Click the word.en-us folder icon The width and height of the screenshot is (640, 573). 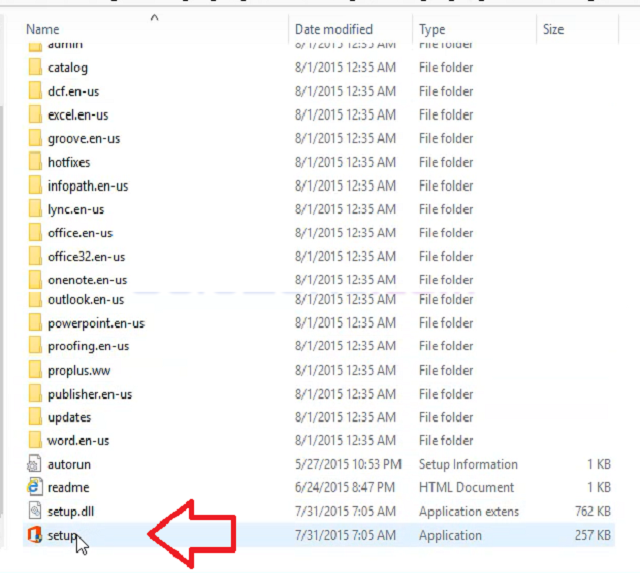(35, 440)
